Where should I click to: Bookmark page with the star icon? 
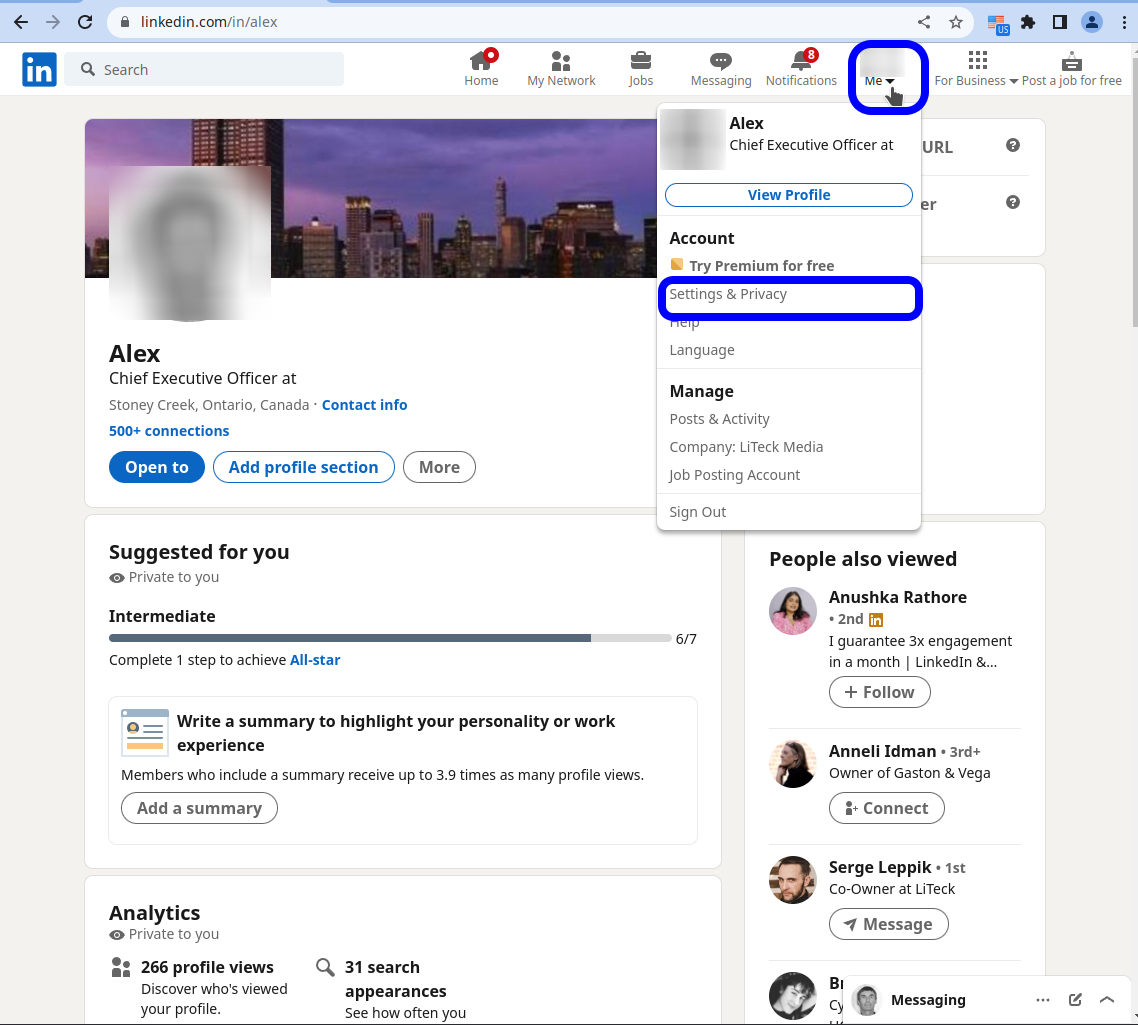[956, 22]
